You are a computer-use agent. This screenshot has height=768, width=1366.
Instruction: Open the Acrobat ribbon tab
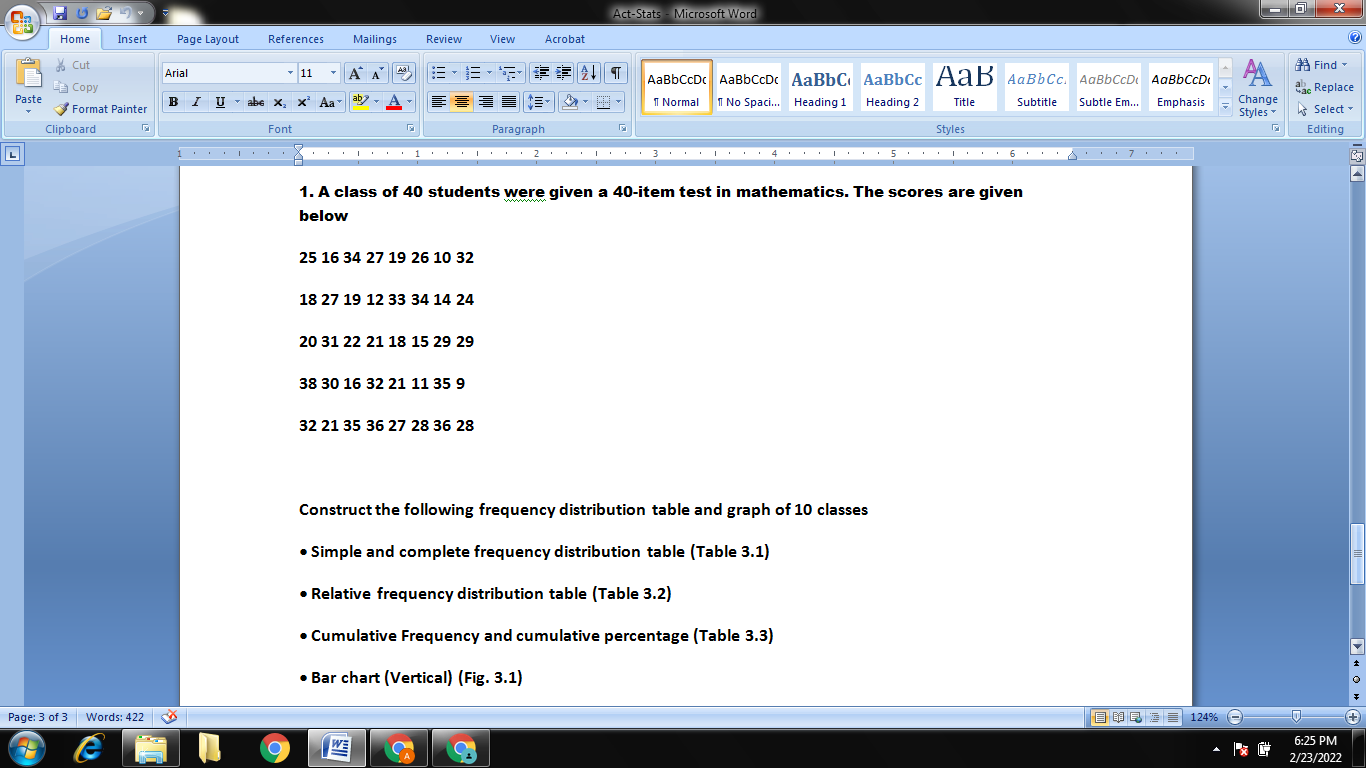(564, 39)
